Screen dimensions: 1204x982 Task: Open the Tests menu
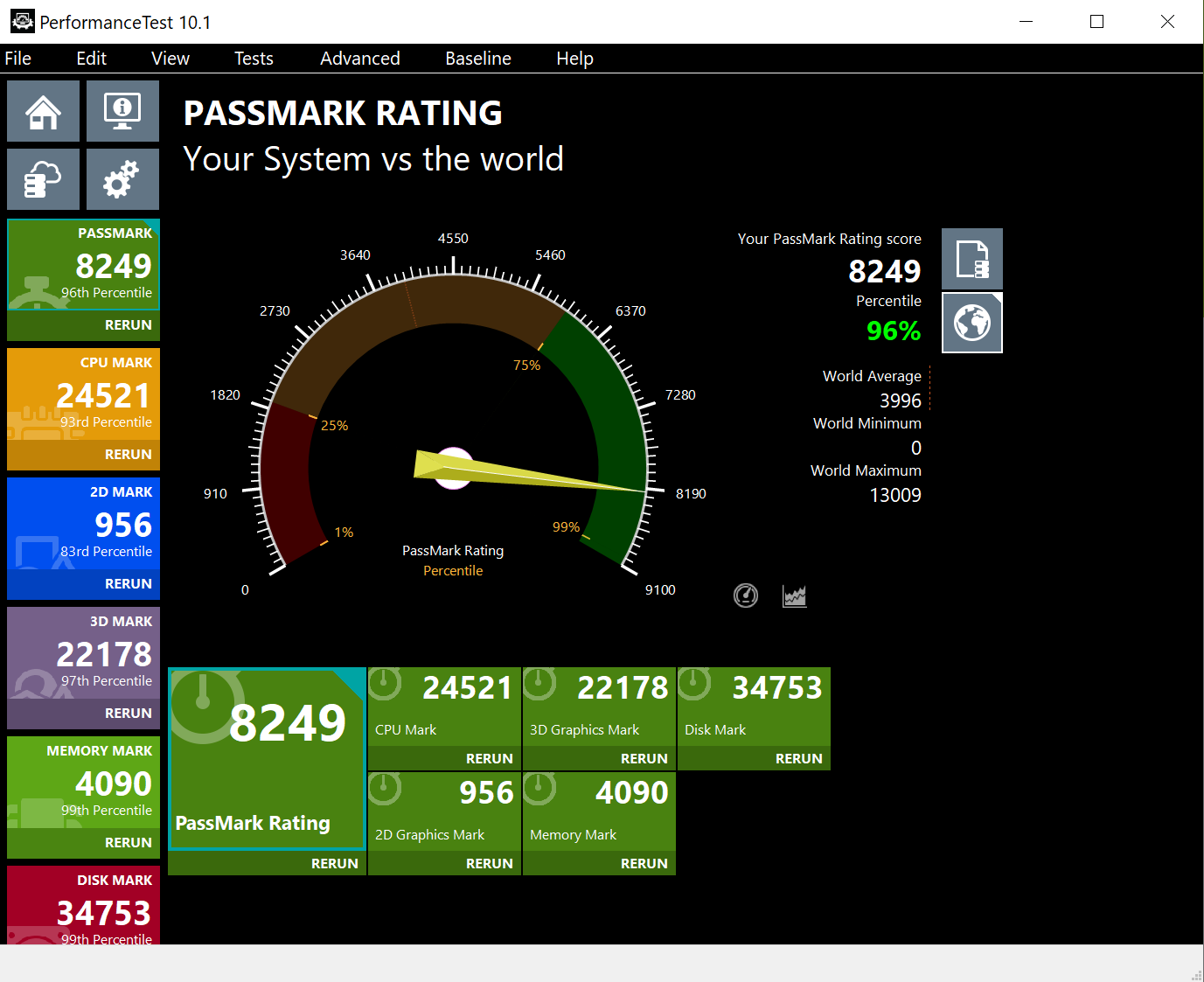coord(254,59)
